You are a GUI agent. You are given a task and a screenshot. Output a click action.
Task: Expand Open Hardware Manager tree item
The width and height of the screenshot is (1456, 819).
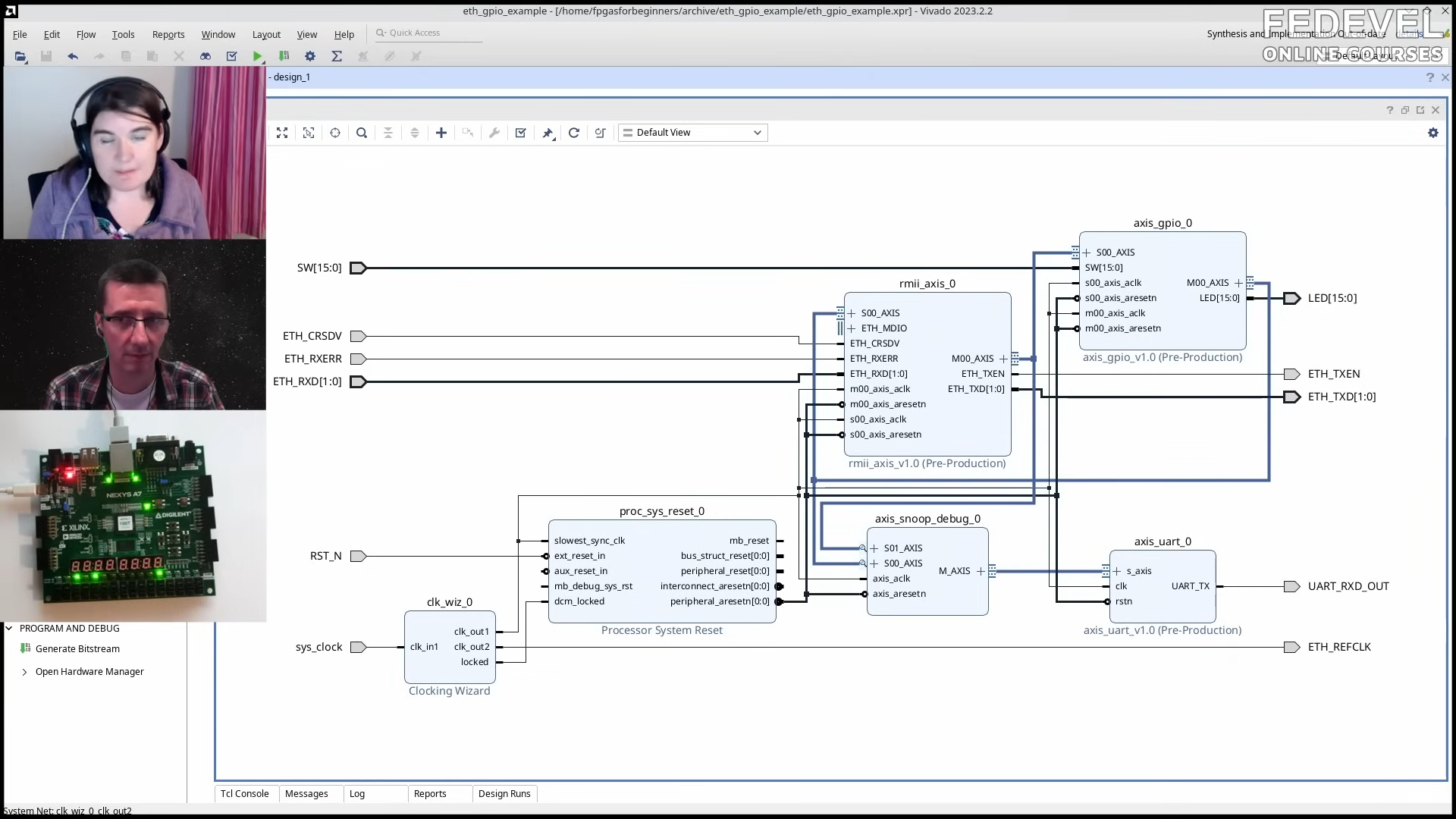[x=24, y=672]
